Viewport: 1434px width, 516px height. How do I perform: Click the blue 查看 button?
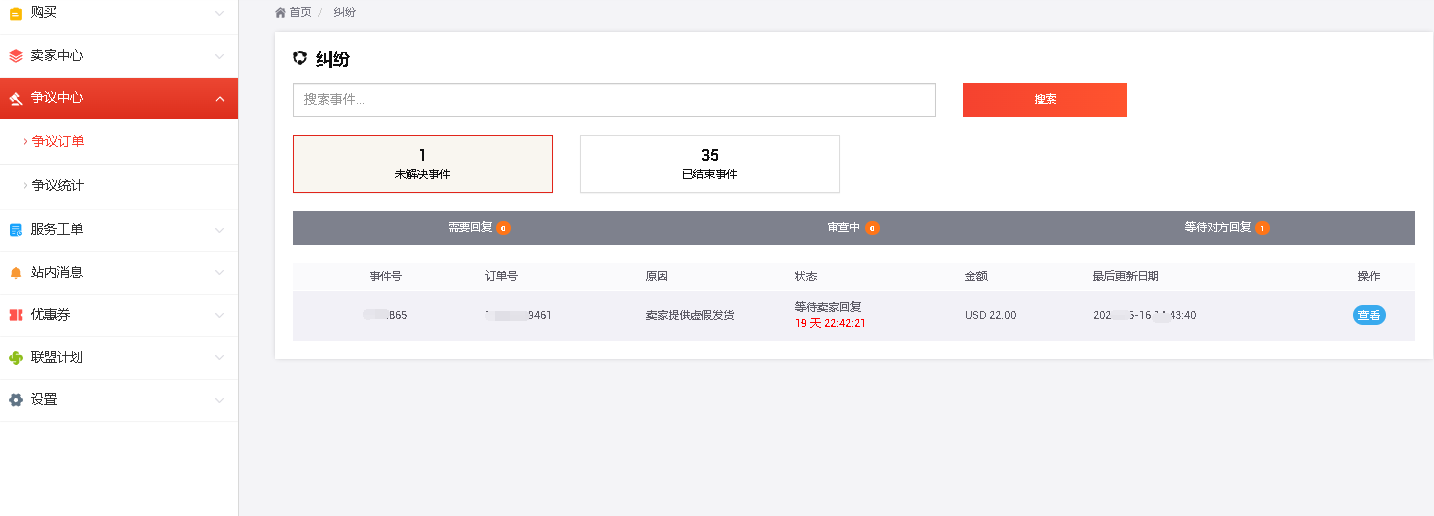tap(1369, 315)
